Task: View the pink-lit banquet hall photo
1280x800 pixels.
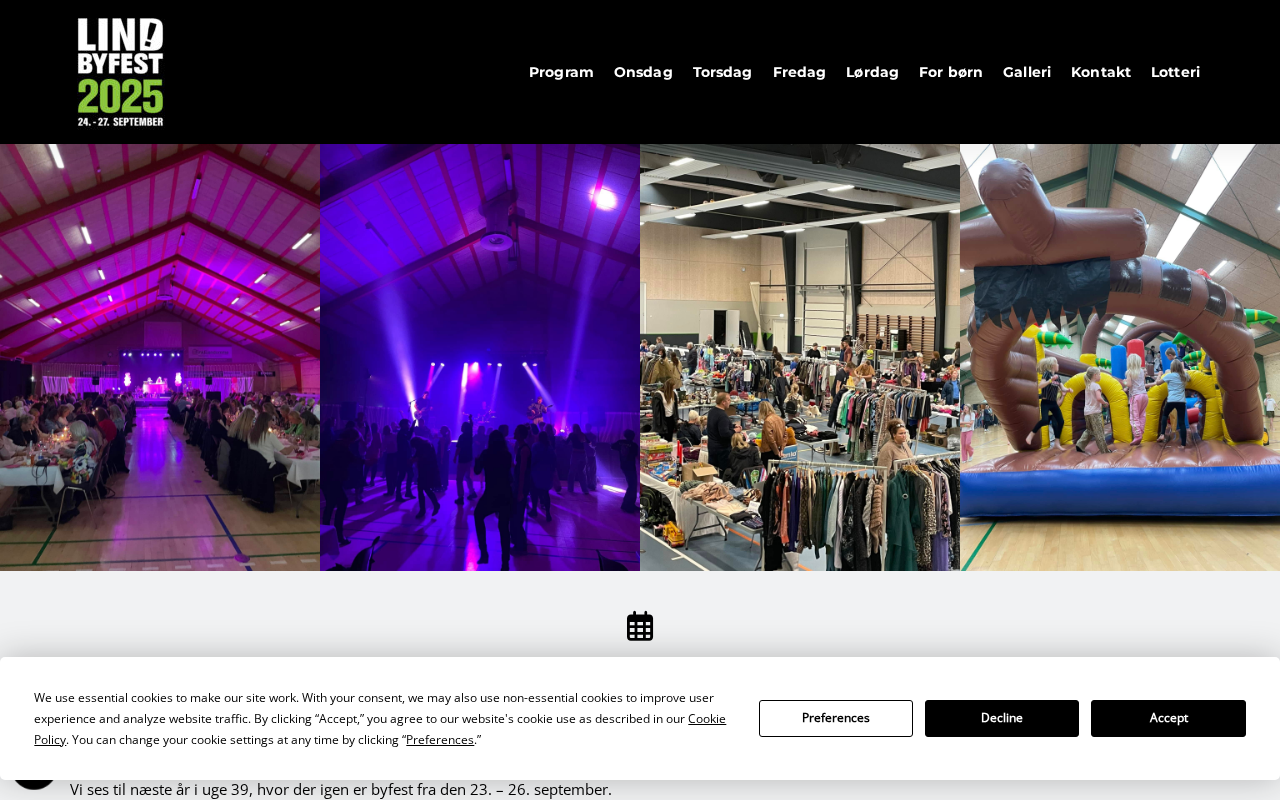Action: [x=160, y=357]
